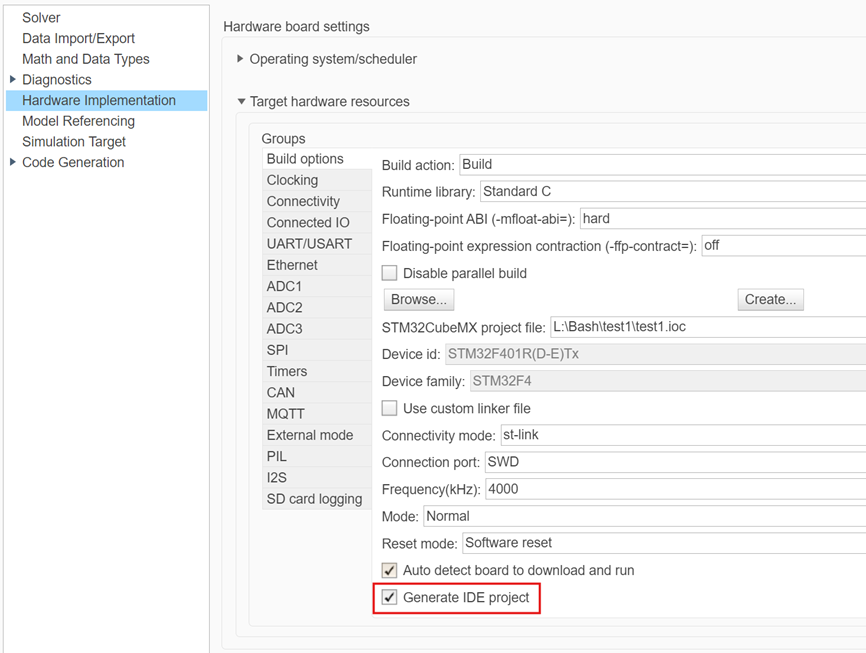Image resolution: width=866 pixels, height=653 pixels.
Task: Collapse Target hardware resources section
Action: tap(240, 101)
